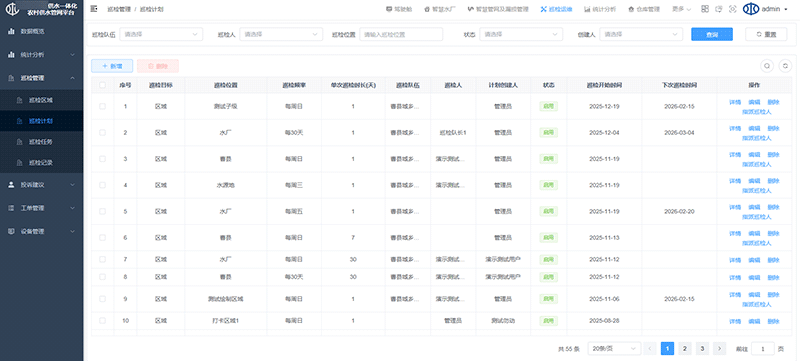Screen dimensions: 800x361
Task: Tick the select-all checkbox in table header
Action: (103, 85)
